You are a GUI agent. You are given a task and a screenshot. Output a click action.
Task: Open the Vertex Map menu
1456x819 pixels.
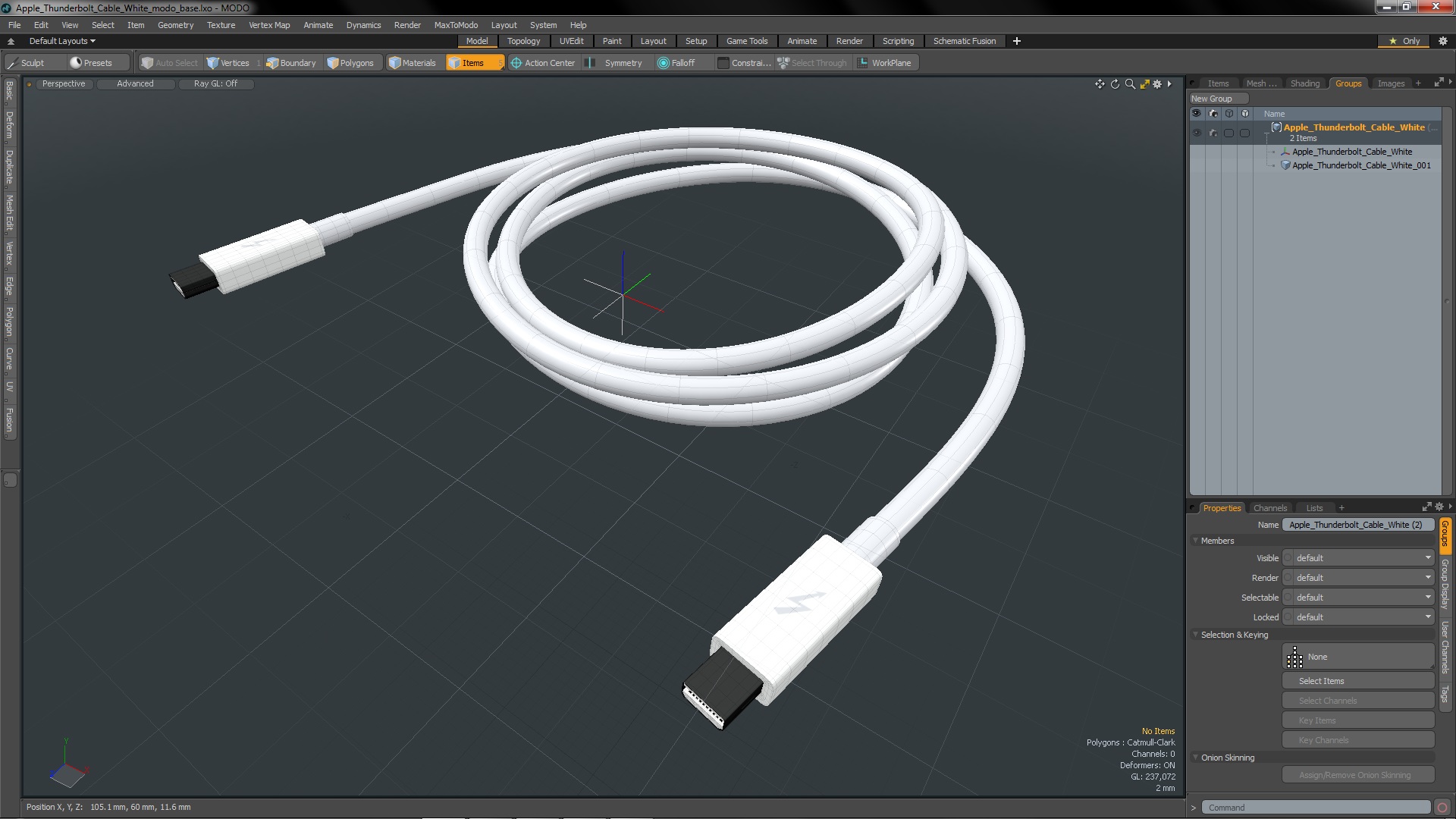click(269, 25)
